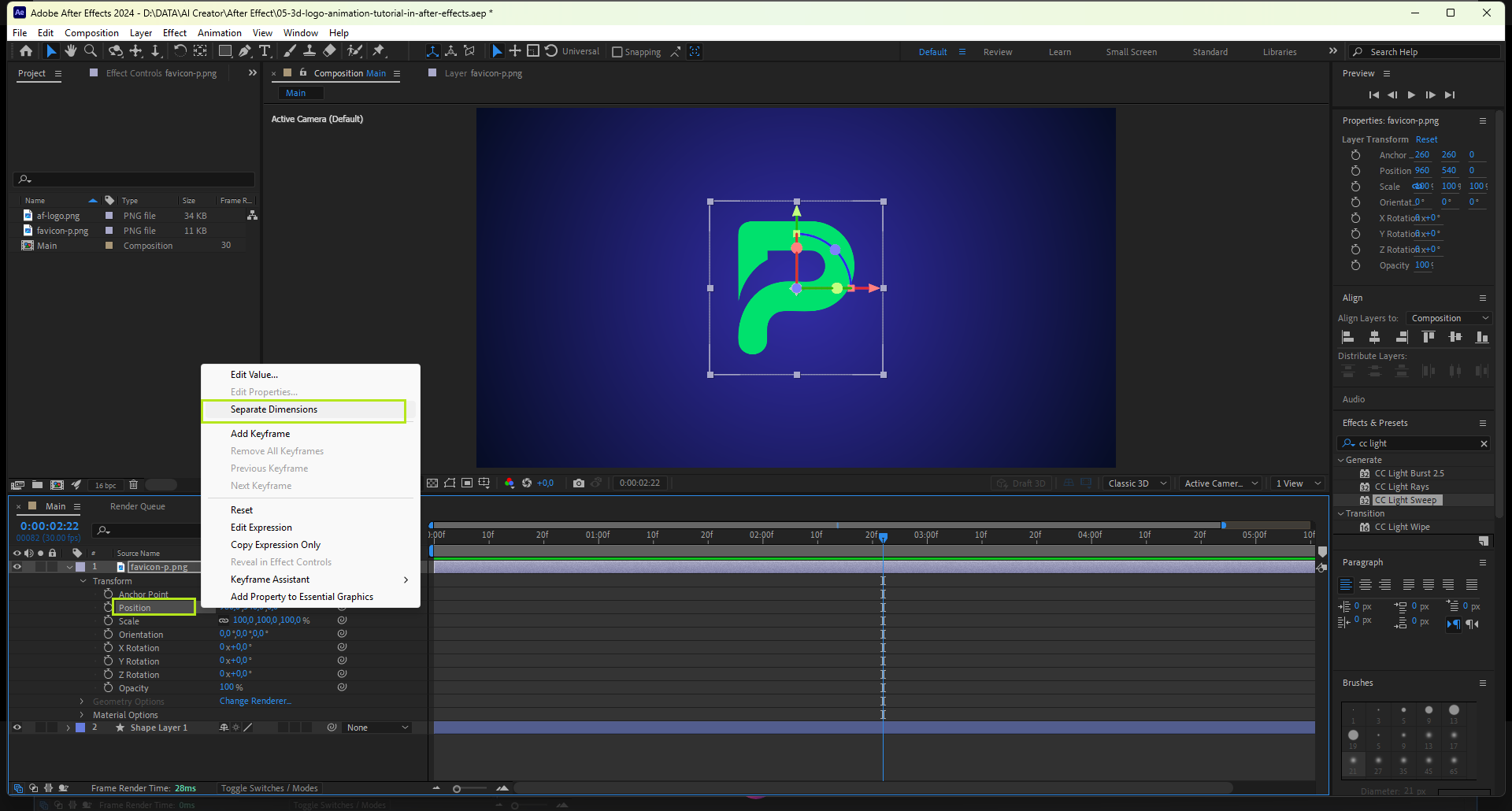The image size is (1512, 811).
Task: Select the Hand tool in toolbar
Action: tap(71, 51)
